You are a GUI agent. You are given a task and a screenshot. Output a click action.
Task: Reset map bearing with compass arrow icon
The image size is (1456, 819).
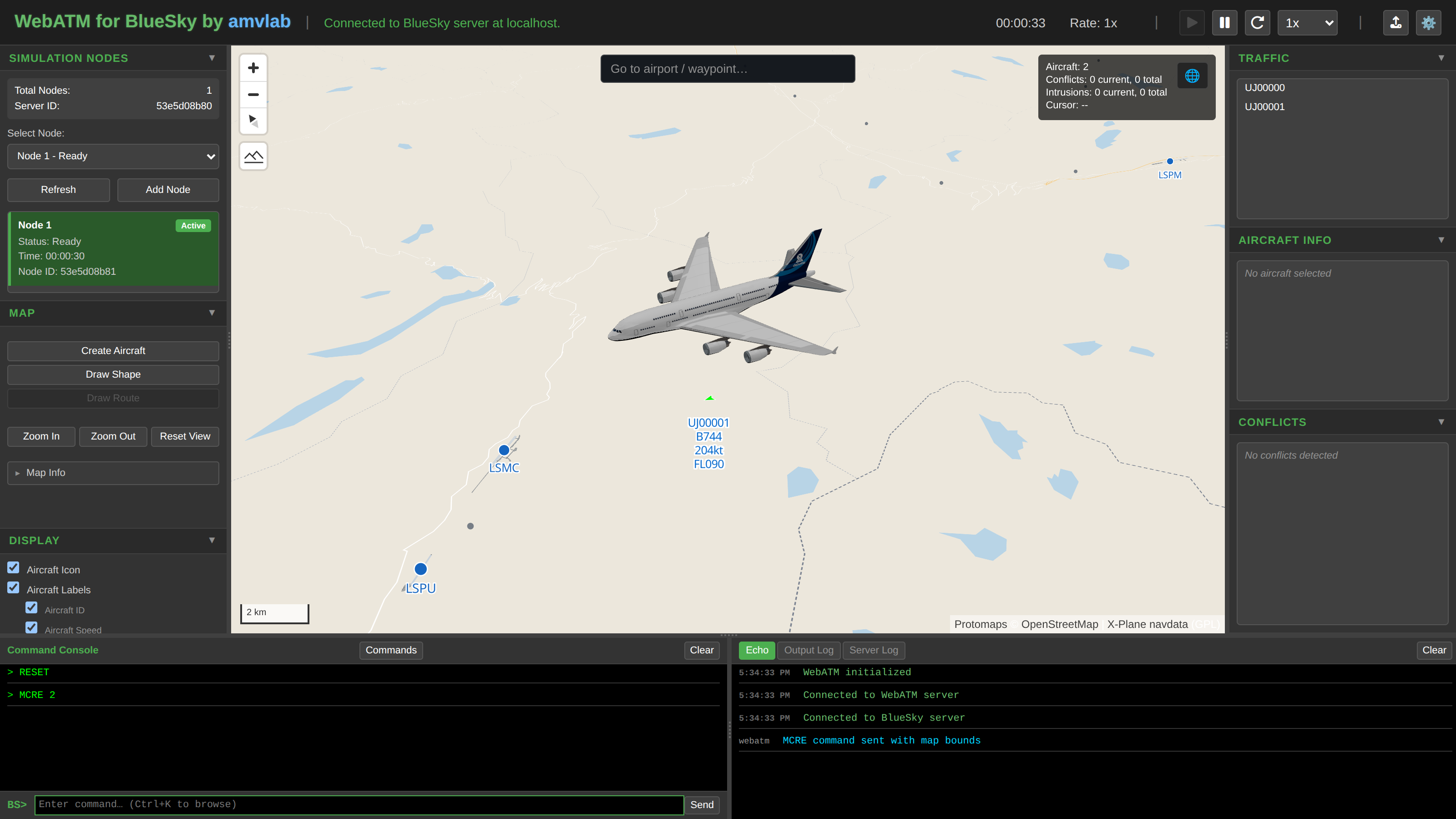coord(253,121)
